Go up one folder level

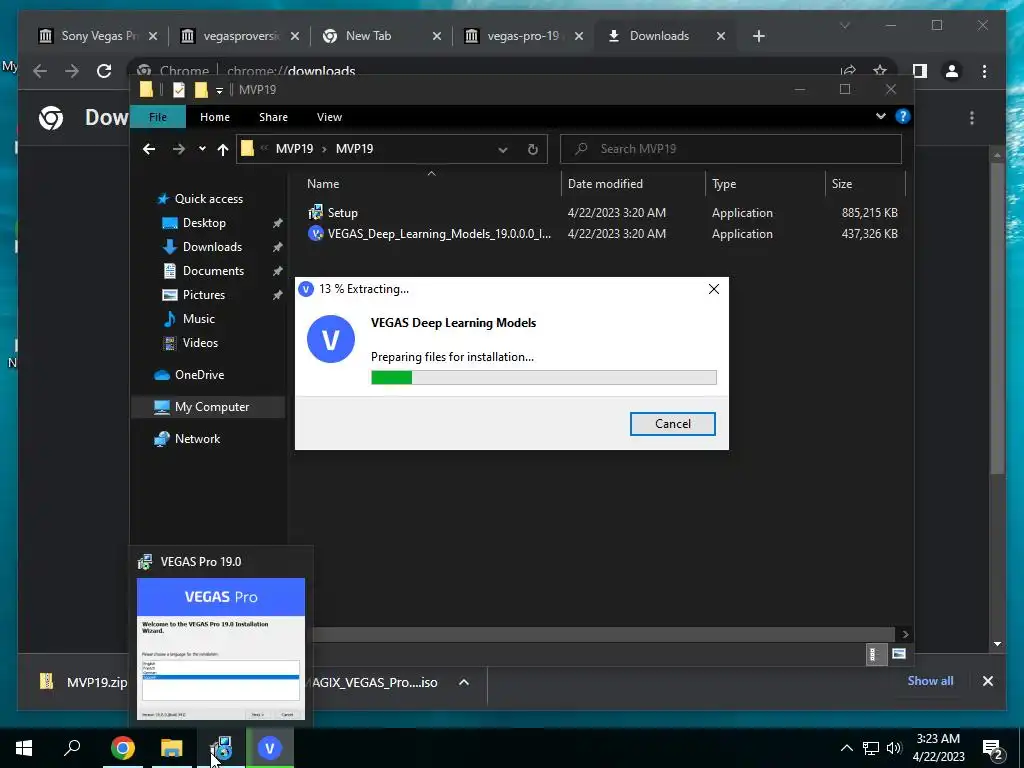point(223,150)
